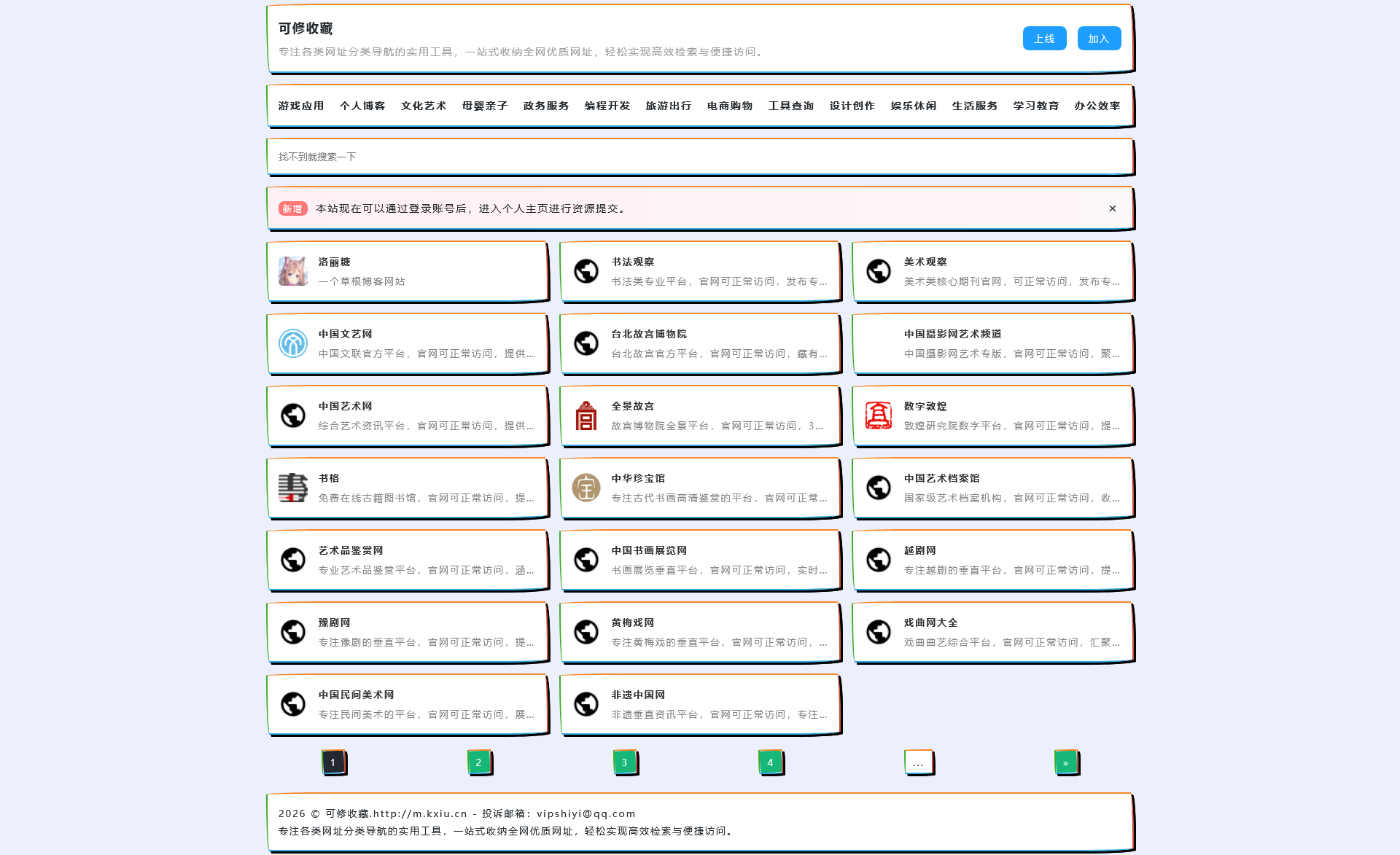Select the 娱乐休闲 category
The height and width of the screenshot is (855, 1400).
click(913, 105)
